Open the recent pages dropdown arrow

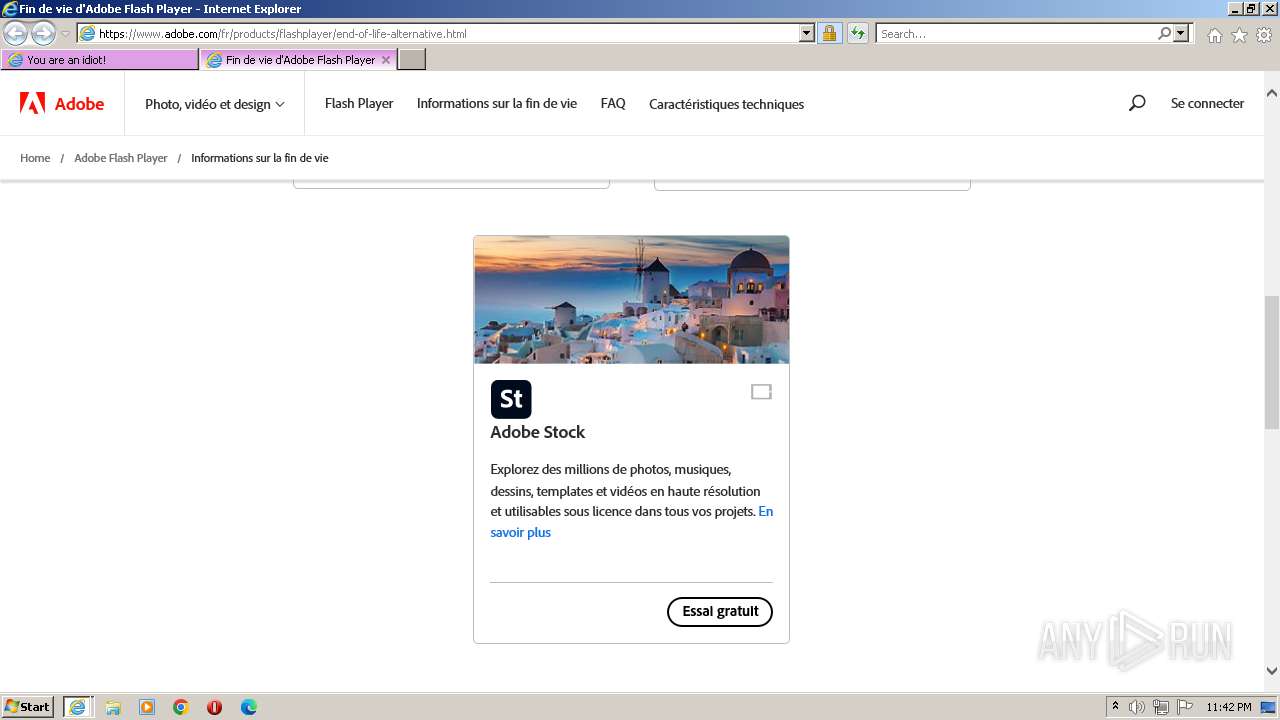(x=65, y=34)
